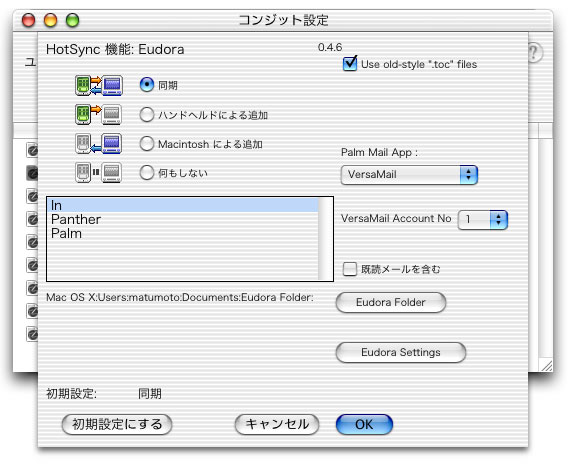Close the コンジット設定 window
The image size is (570, 468).
(x=28, y=20)
